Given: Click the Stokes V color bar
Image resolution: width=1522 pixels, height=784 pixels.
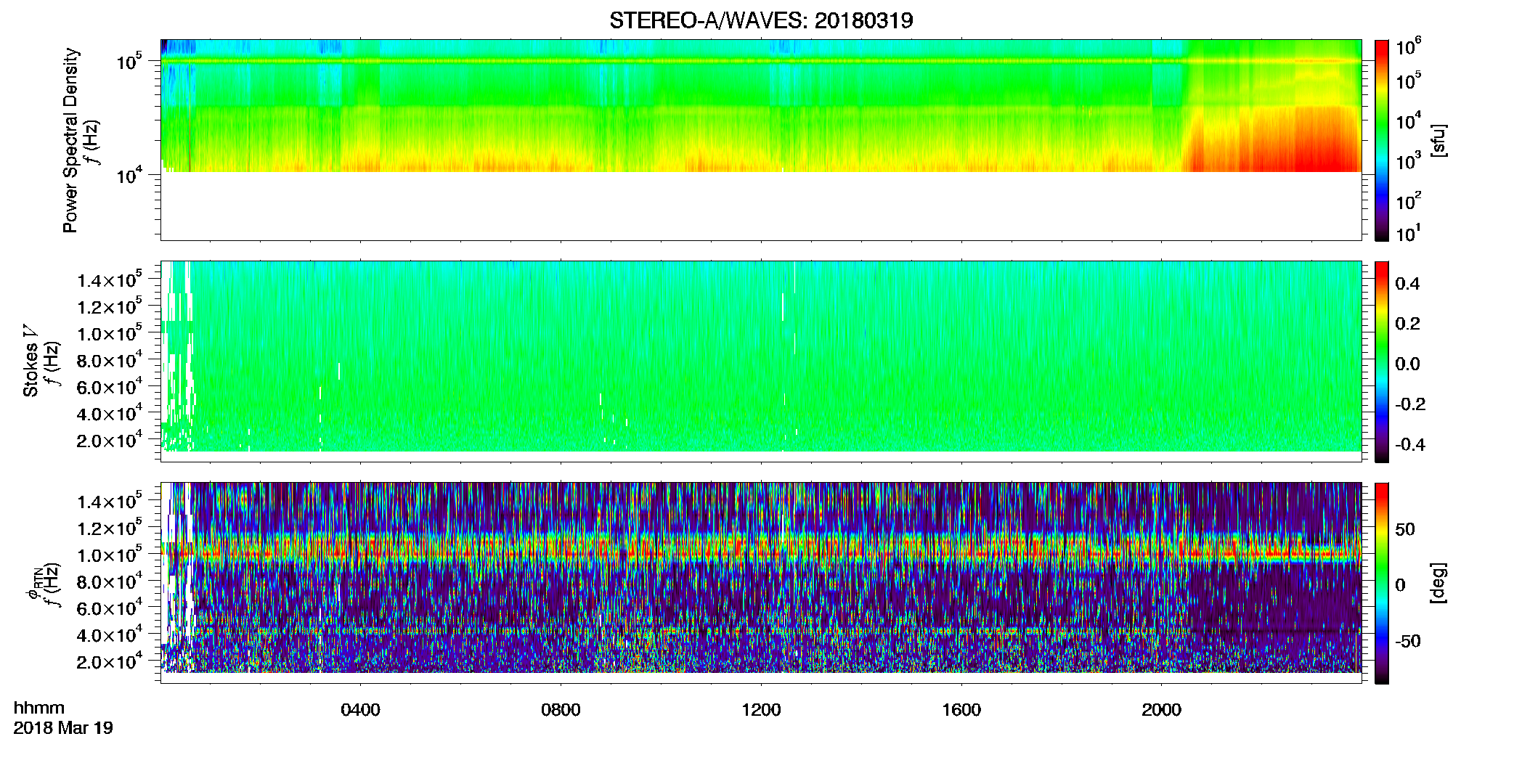Looking at the screenshot, I should pos(1381,362).
